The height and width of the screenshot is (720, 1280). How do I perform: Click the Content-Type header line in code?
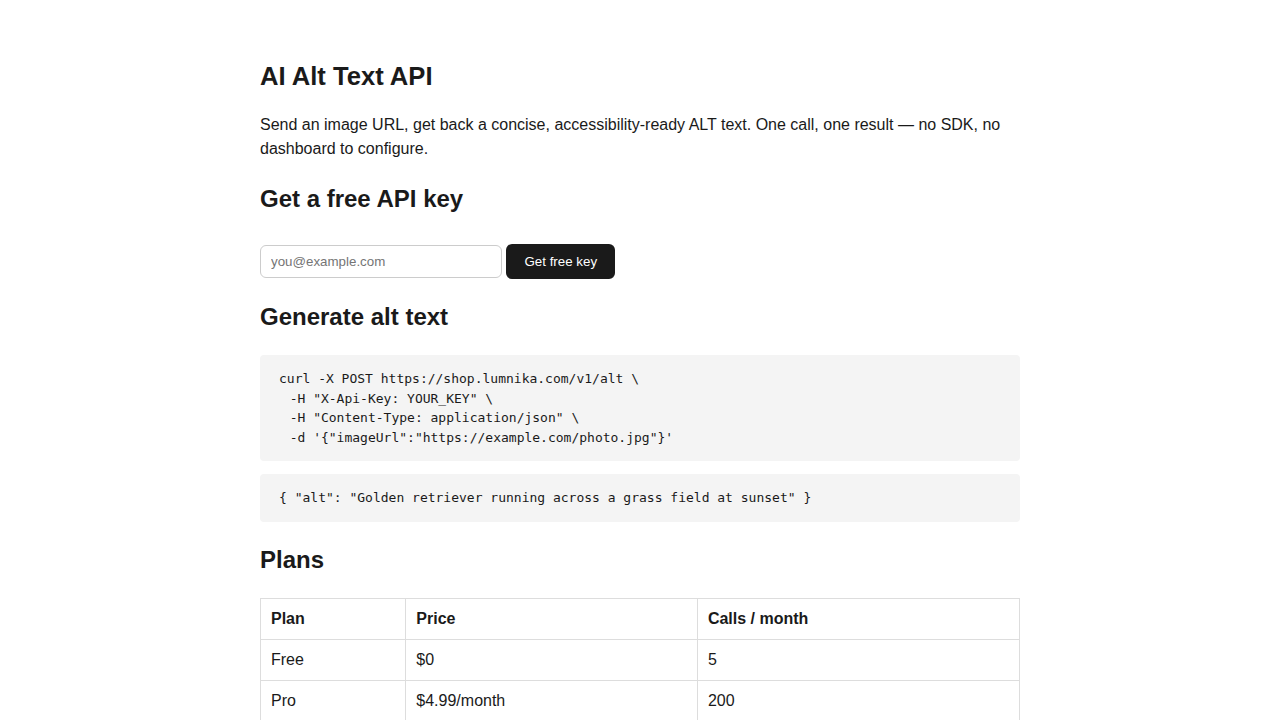click(434, 418)
